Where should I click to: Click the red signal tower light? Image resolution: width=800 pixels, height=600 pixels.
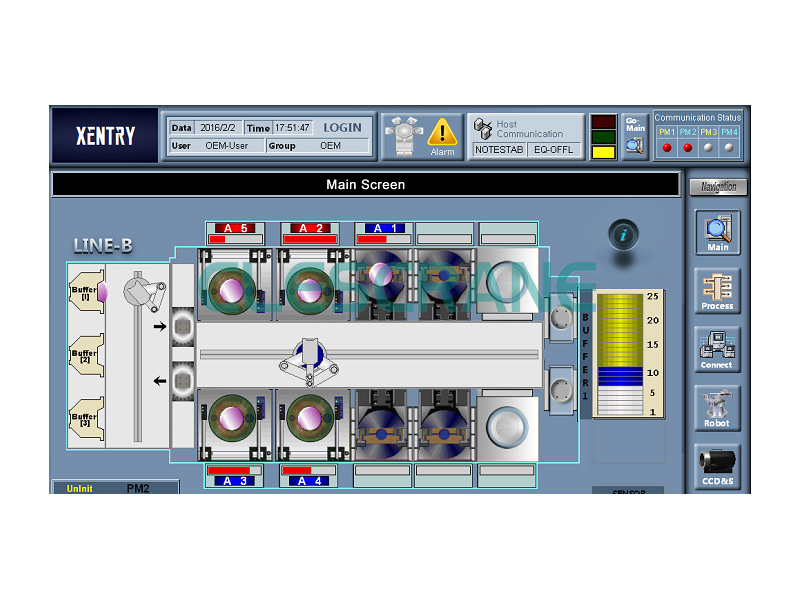pyautogui.click(x=603, y=122)
